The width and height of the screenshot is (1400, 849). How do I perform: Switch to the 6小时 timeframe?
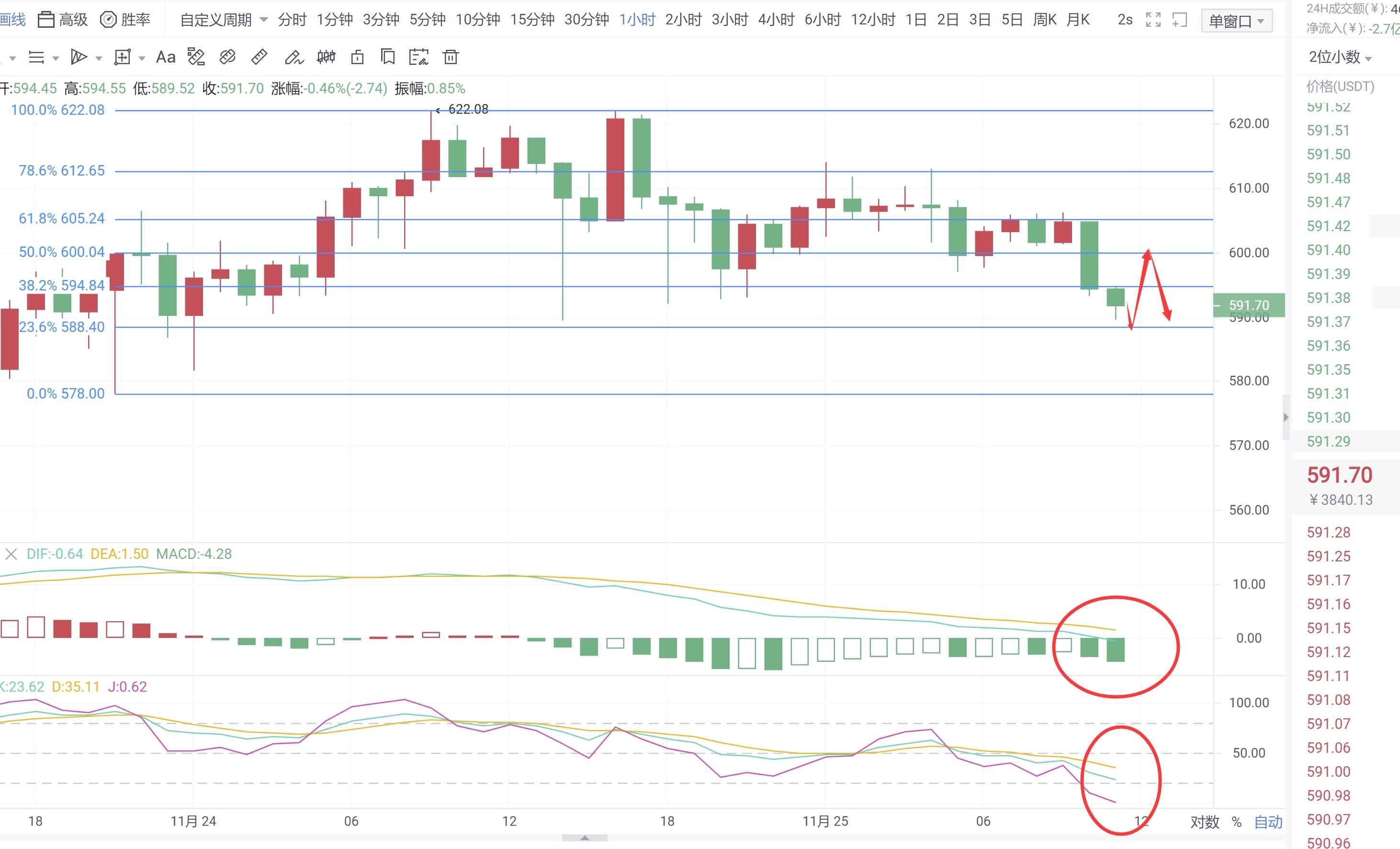[823, 20]
